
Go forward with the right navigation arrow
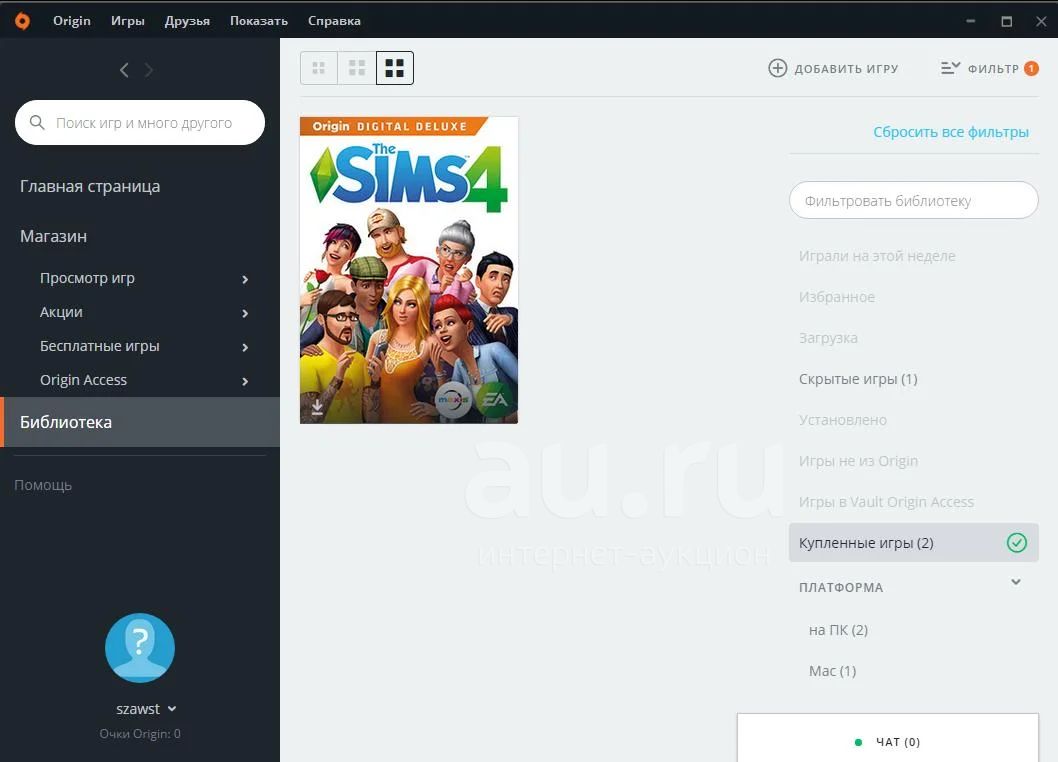point(148,70)
